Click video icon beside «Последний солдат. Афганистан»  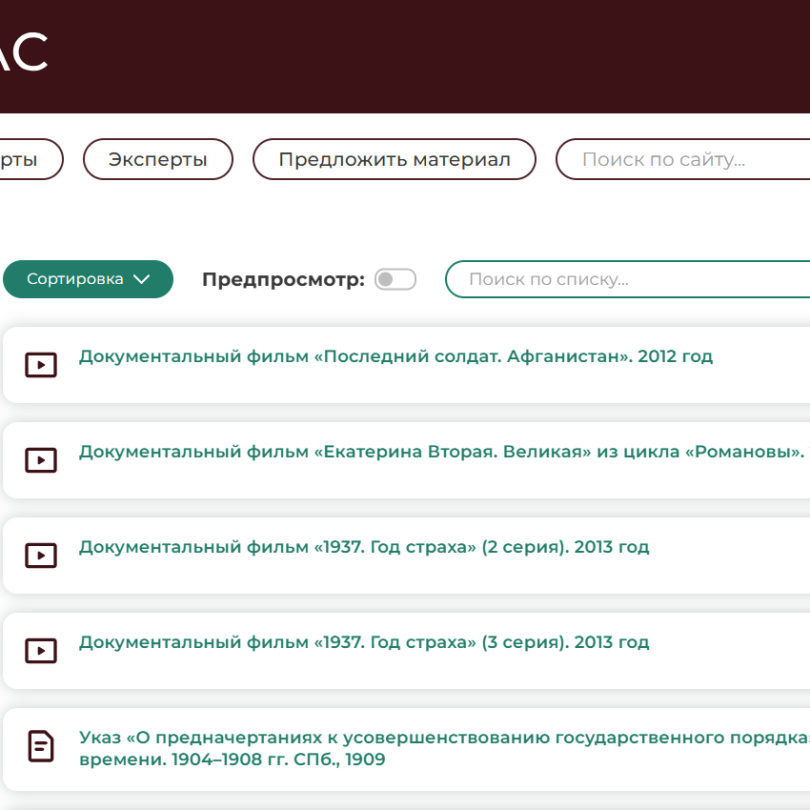[40, 365]
